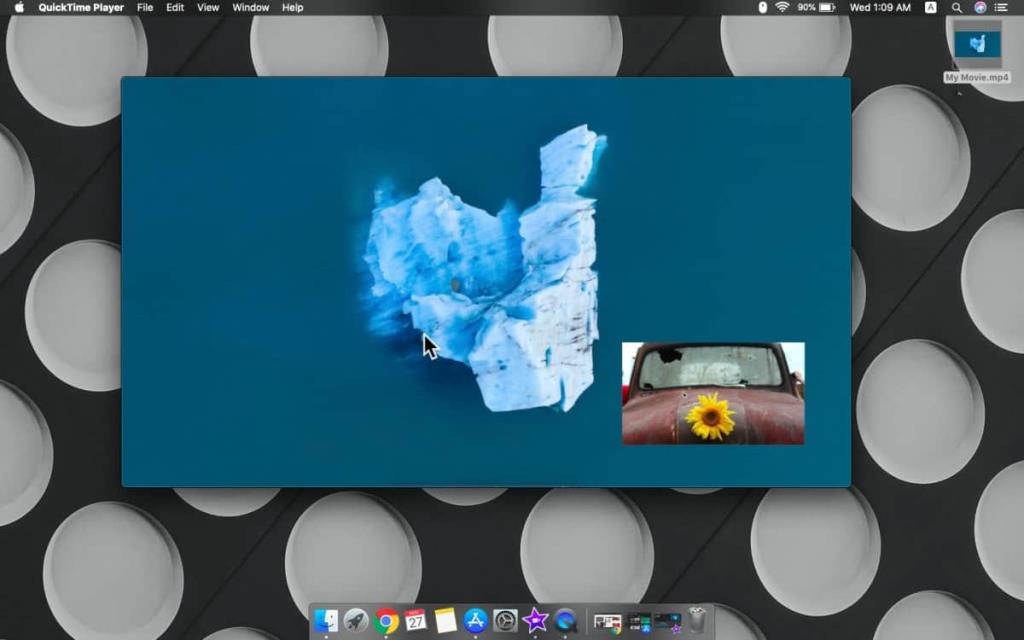Image resolution: width=1024 pixels, height=640 pixels.
Task: Open the Trash at the Dock's end
Action: pos(695,620)
